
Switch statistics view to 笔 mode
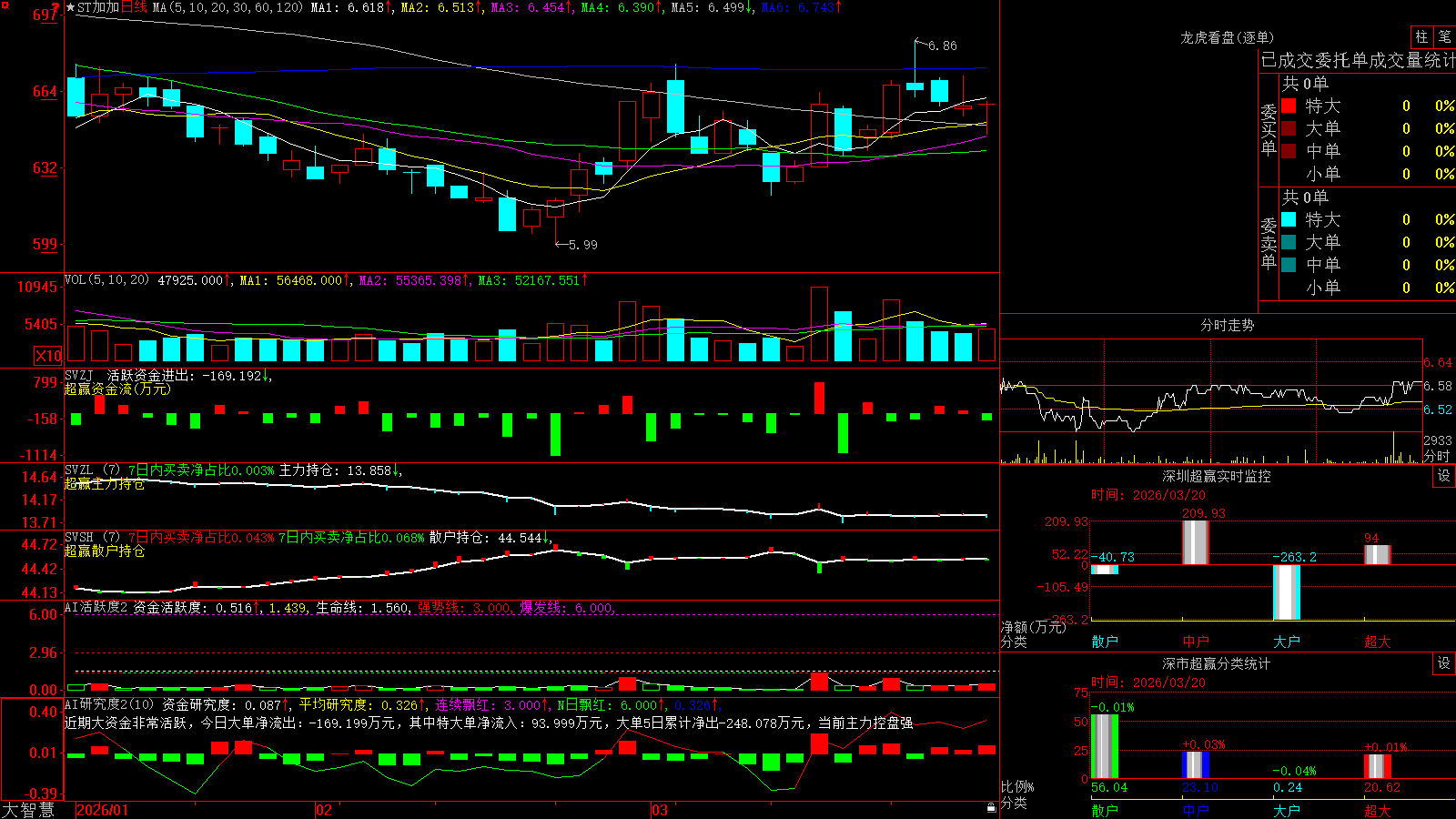click(x=1444, y=36)
